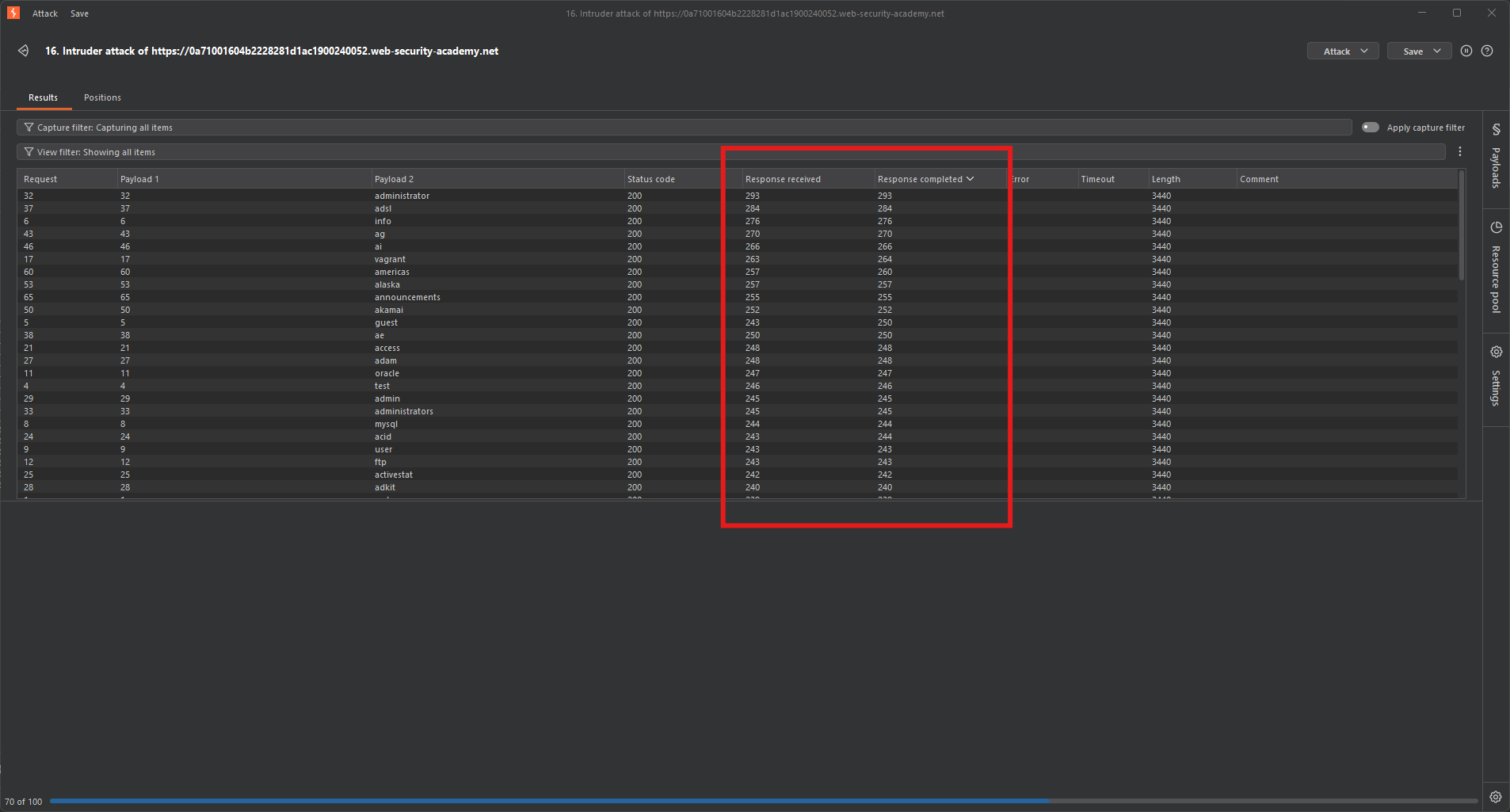The width and height of the screenshot is (1510, 812).
Task: Select the row with payload adam
Action: point(738,360)
